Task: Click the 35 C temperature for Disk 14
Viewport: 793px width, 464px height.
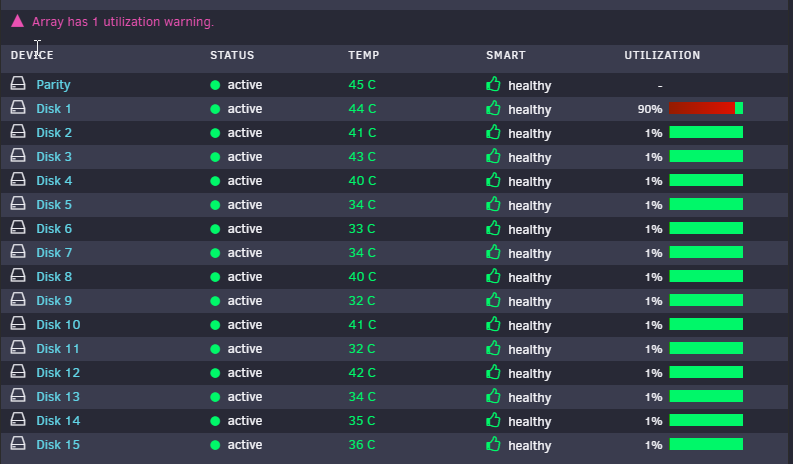Action: click(x=362, y=421)
